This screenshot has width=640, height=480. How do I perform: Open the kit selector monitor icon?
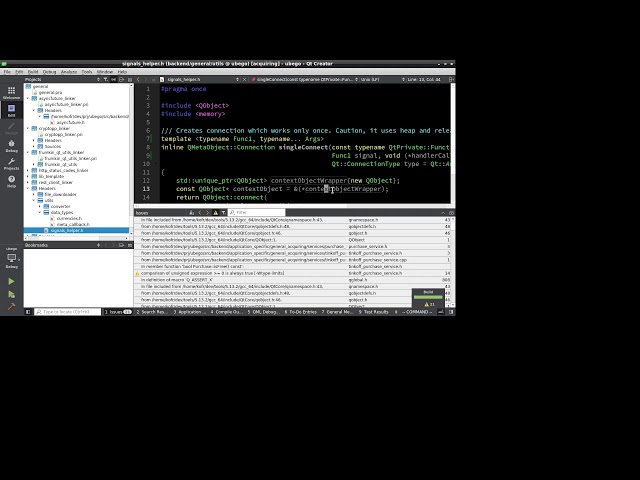coord(11,258)
